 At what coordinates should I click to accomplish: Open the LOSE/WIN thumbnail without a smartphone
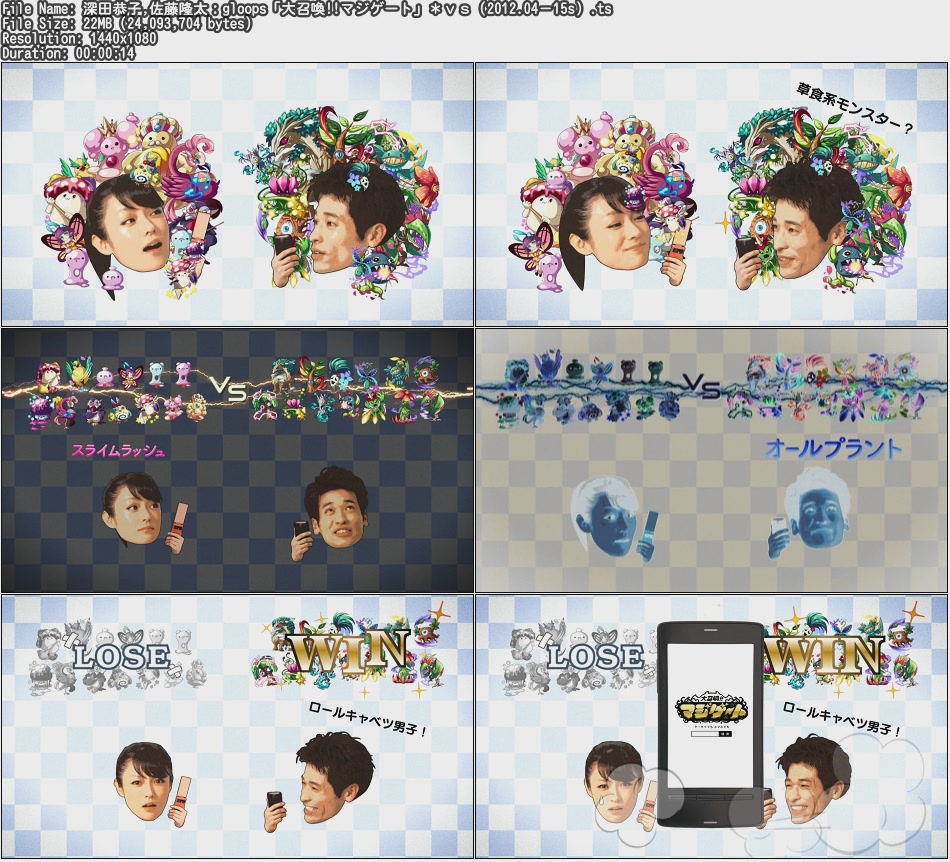point(238,726)
